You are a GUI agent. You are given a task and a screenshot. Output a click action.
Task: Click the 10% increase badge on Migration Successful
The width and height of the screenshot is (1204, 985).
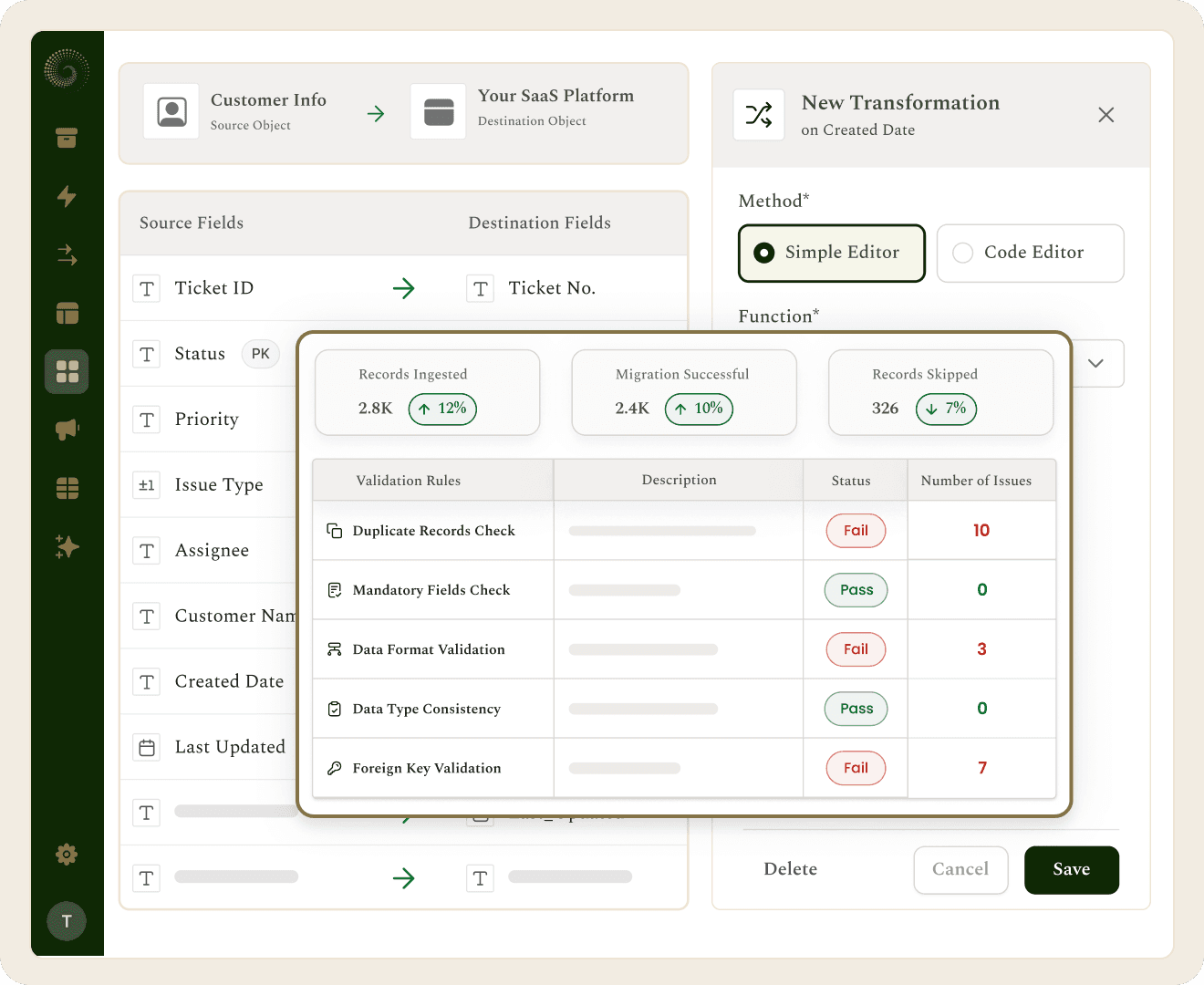point(699,409)
